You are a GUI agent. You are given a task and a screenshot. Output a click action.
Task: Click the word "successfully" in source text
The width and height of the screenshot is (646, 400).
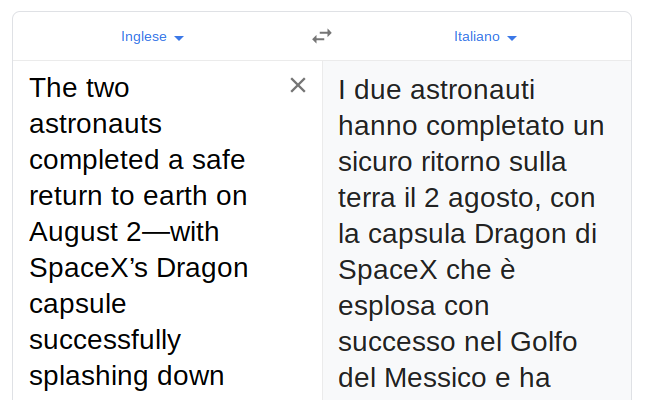coord(105,340)
